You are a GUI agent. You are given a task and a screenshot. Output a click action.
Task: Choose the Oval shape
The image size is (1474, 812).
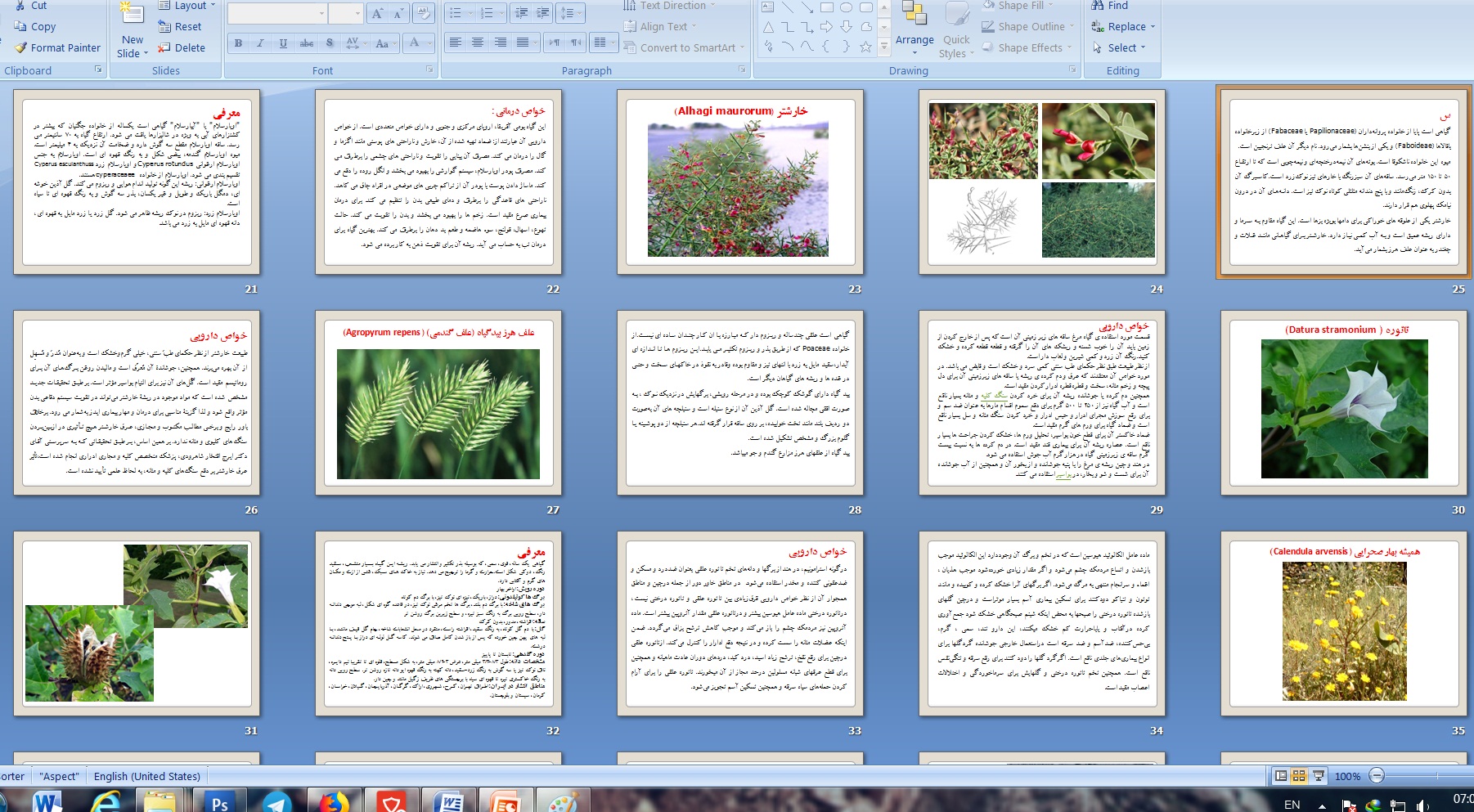pos(847,7)
